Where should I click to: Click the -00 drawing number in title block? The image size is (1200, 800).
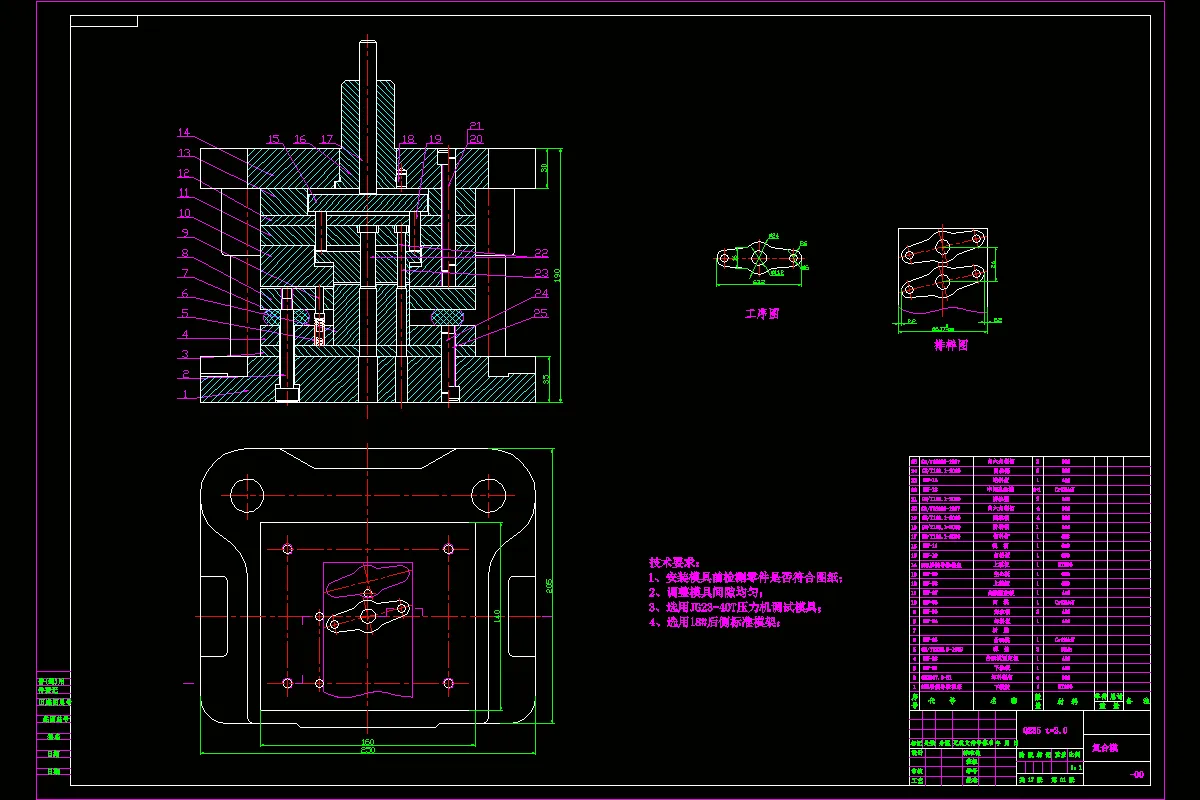[1136, 775]
